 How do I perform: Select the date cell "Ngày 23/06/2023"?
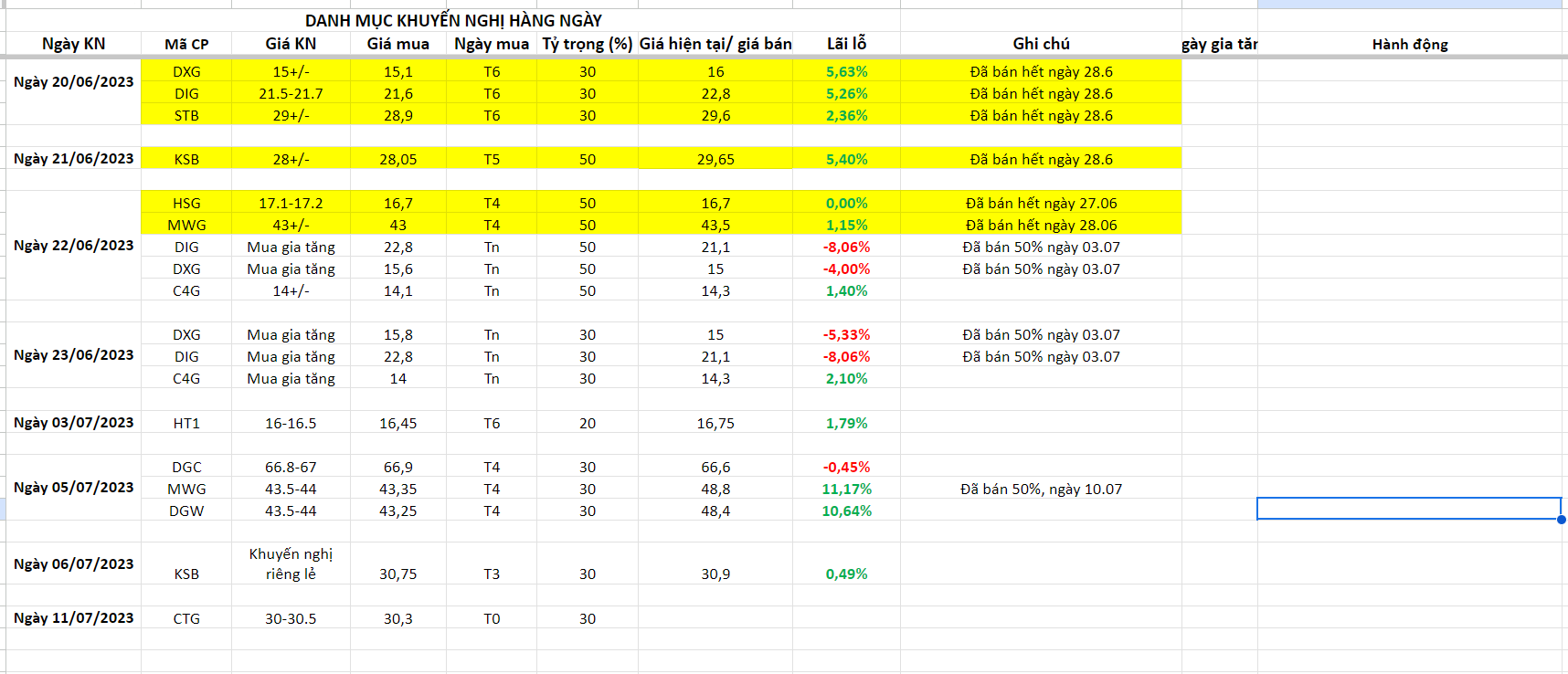click(x=73, y=355)
